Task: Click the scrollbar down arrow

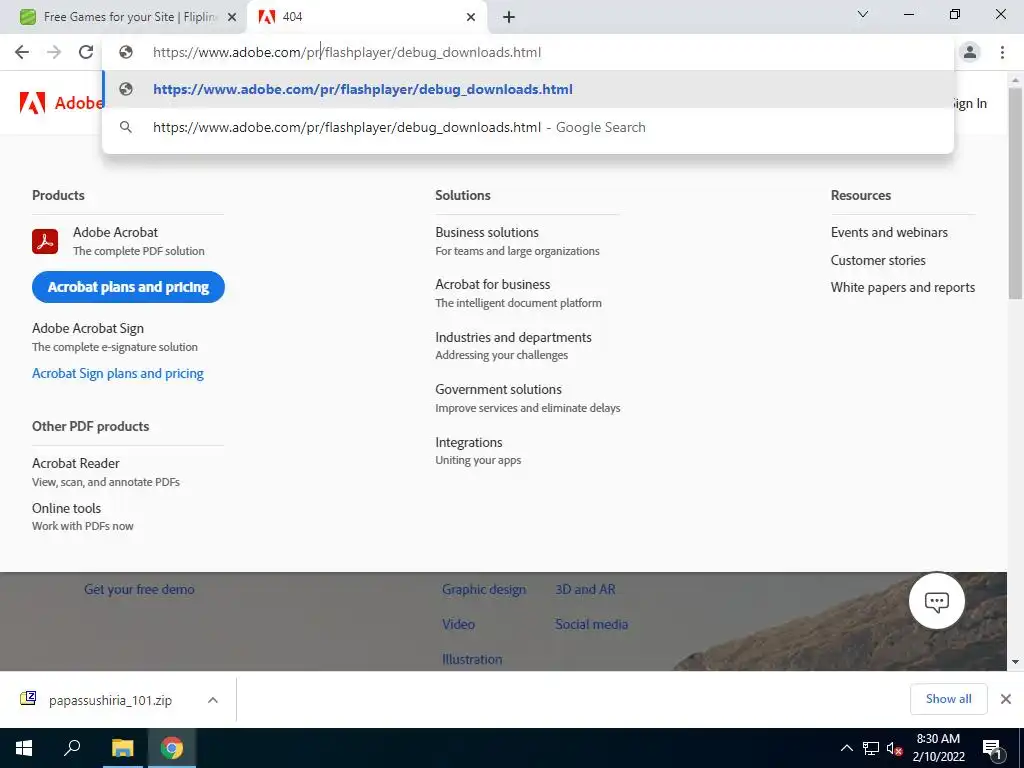Action: (x=1015, y=662)
